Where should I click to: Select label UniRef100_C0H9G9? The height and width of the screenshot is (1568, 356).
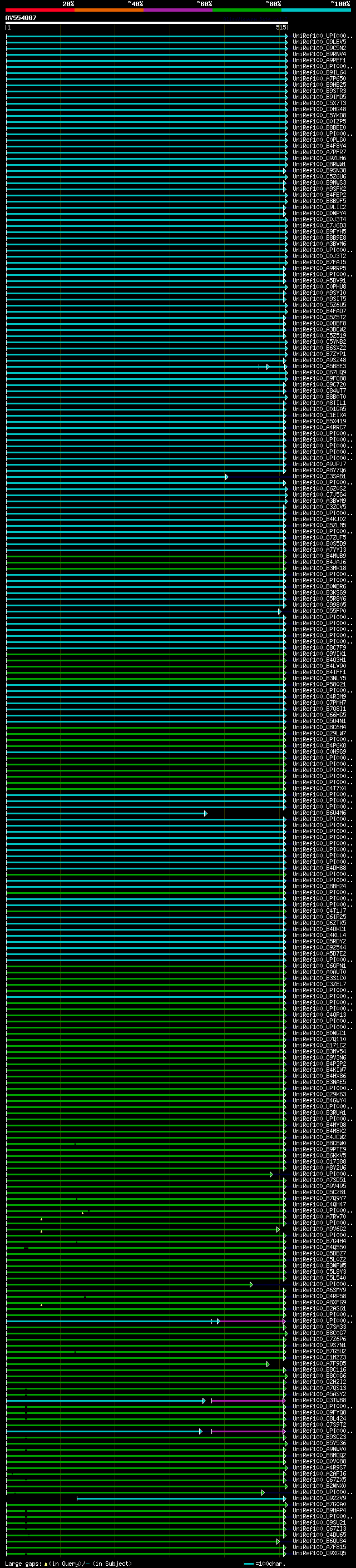(319, 752)
